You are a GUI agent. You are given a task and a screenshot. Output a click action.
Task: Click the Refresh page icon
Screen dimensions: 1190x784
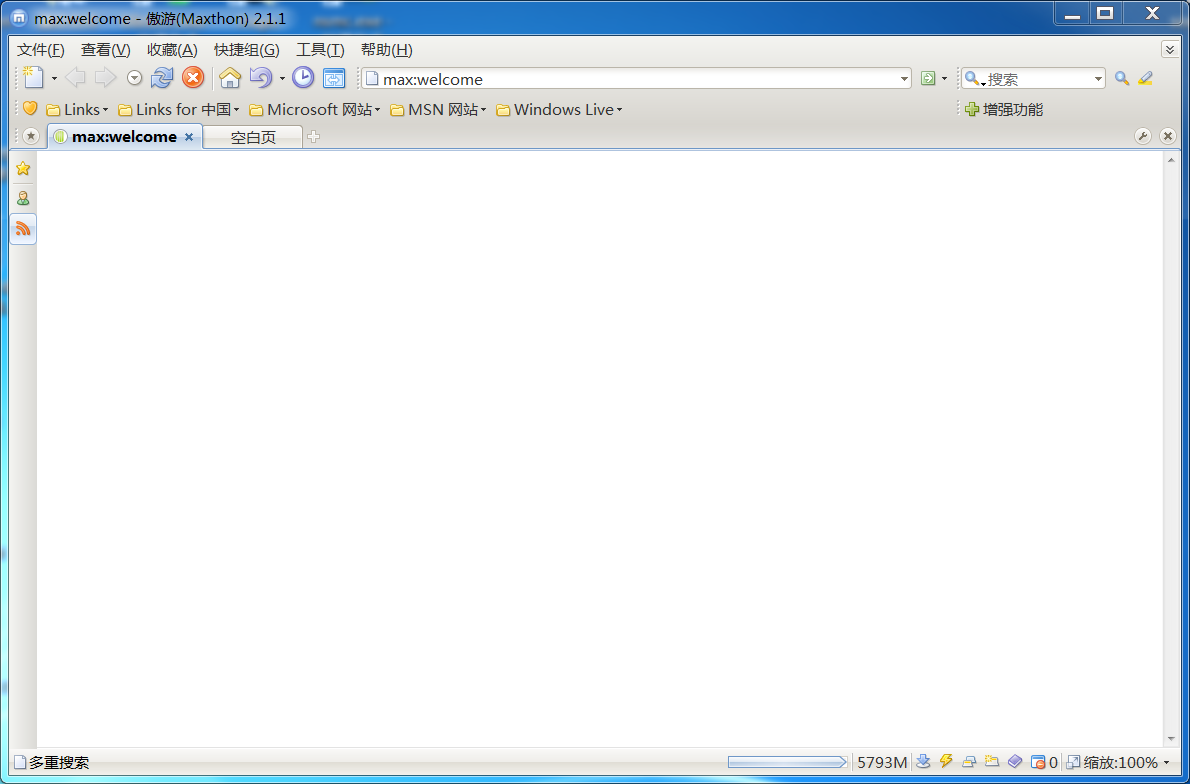(162, 78)
